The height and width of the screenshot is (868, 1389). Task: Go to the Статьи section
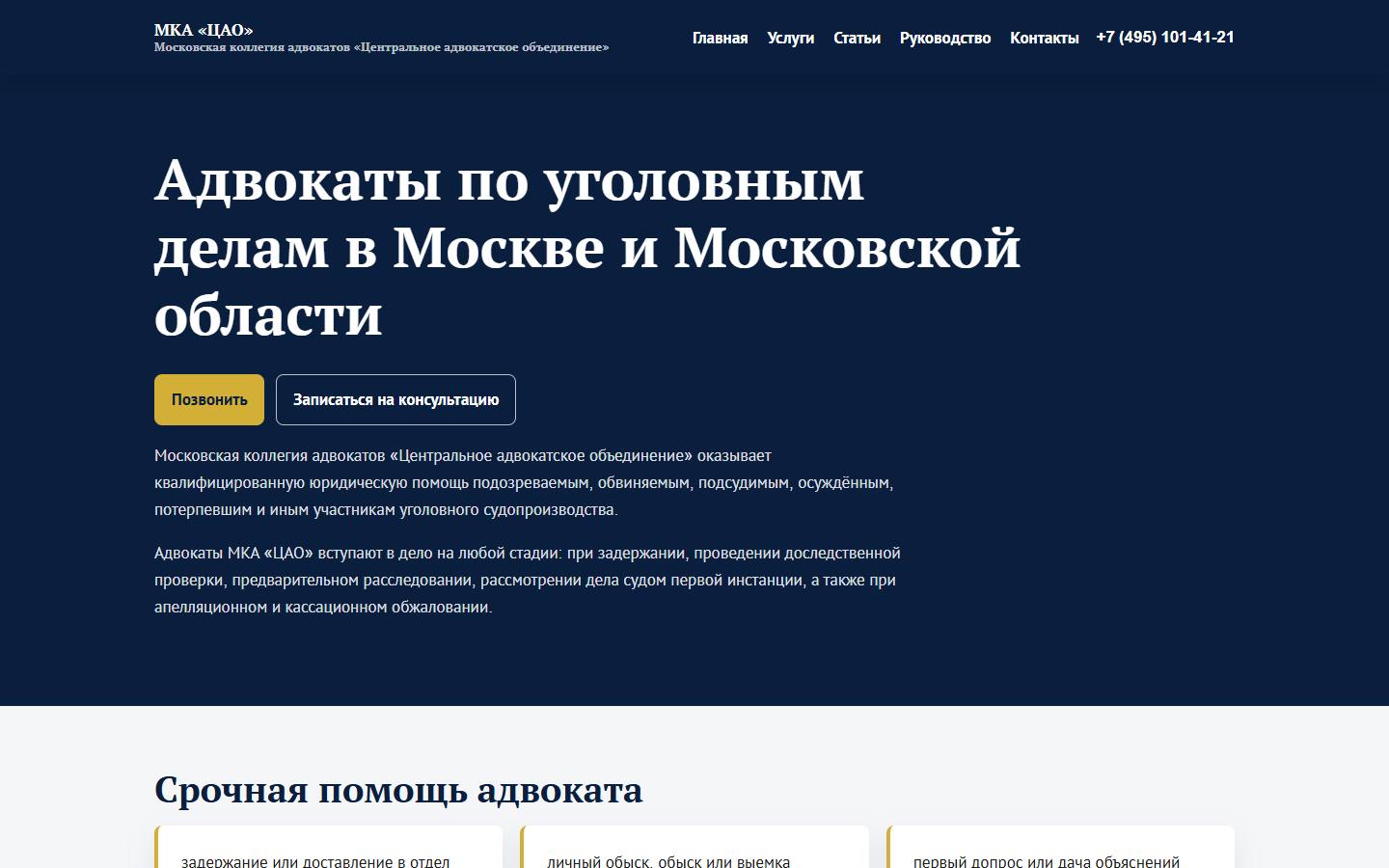tap(857, 38)
